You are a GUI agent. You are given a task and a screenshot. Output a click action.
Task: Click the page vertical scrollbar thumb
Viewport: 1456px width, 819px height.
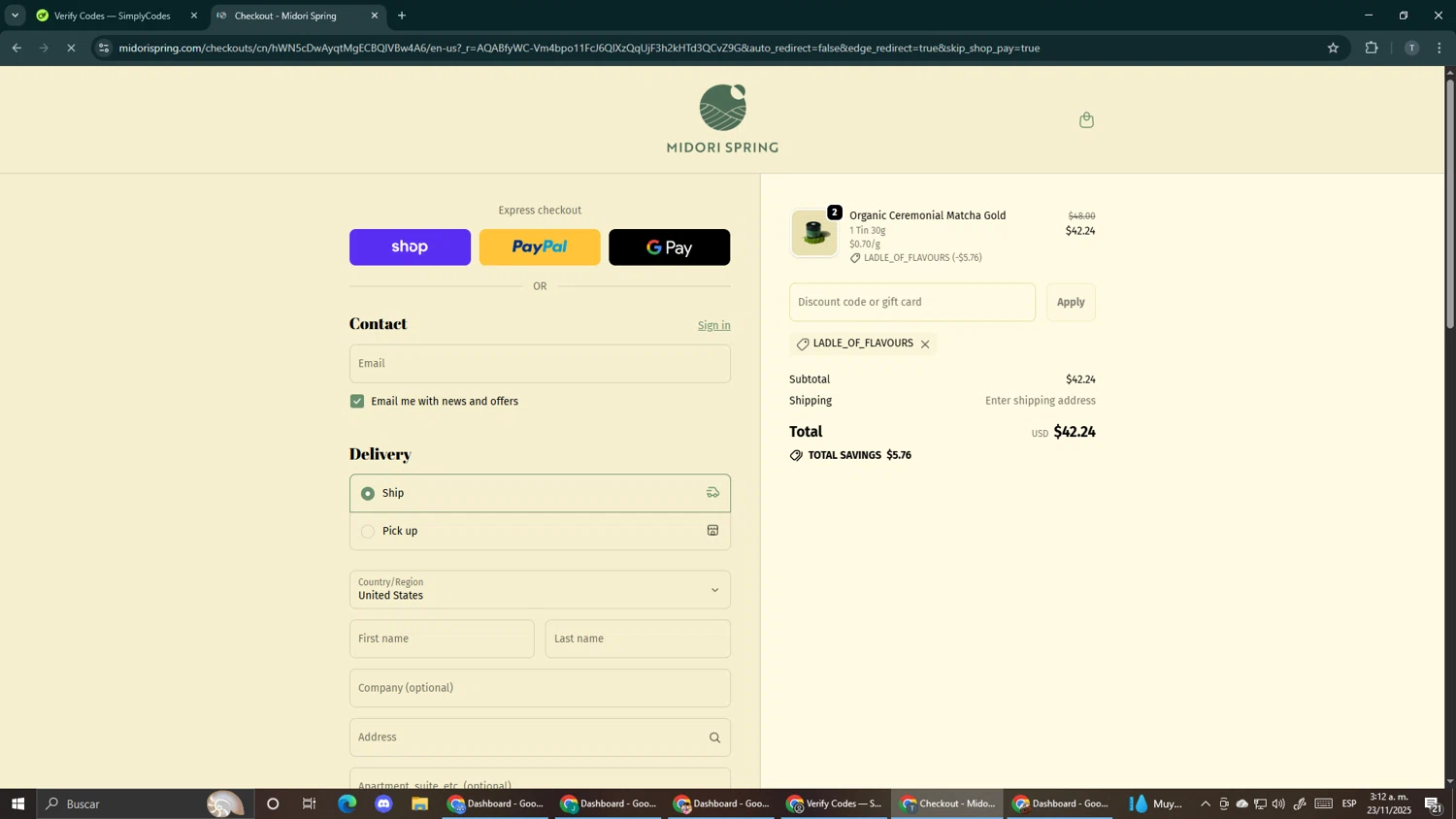[1450, 204]
